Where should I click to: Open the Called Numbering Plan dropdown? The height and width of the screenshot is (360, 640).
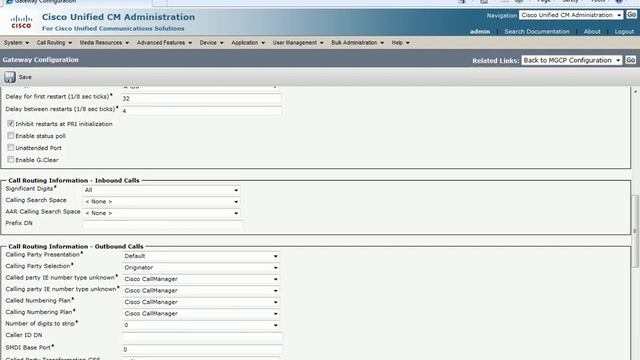pyautogui.click(x=201, y=302)
